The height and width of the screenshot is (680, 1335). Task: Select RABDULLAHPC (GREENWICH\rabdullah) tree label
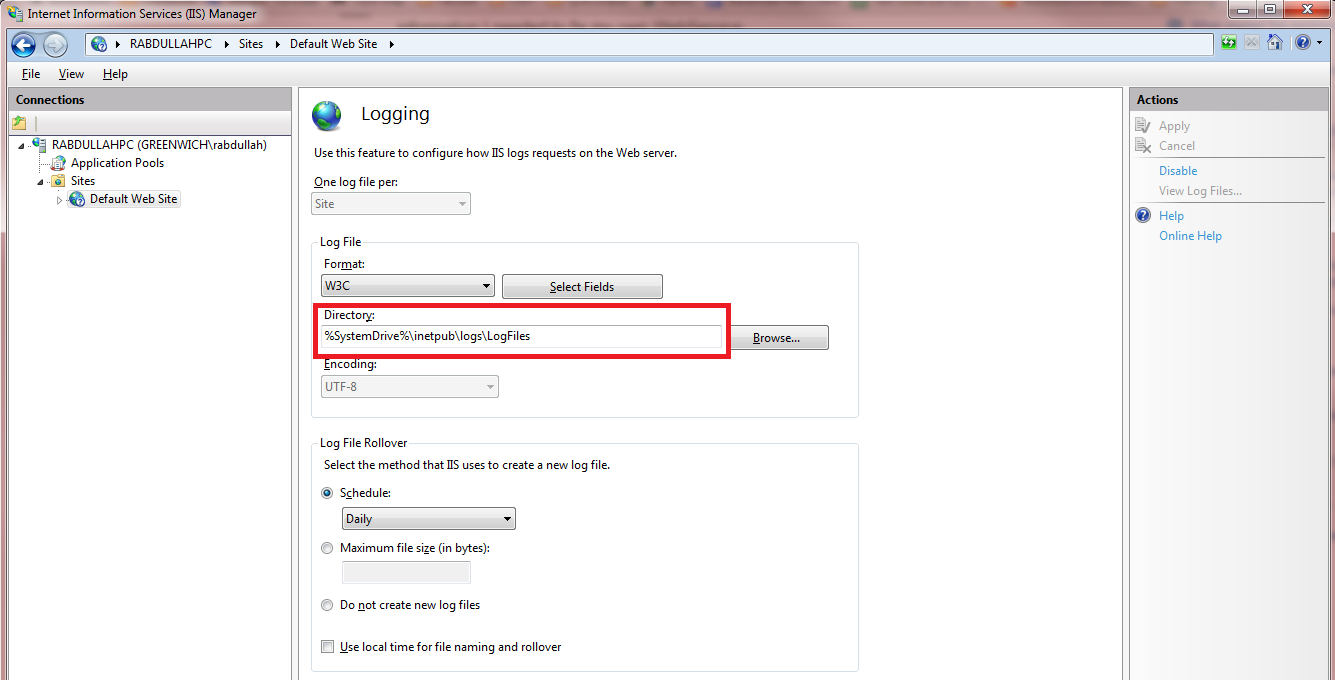(159, 145)
